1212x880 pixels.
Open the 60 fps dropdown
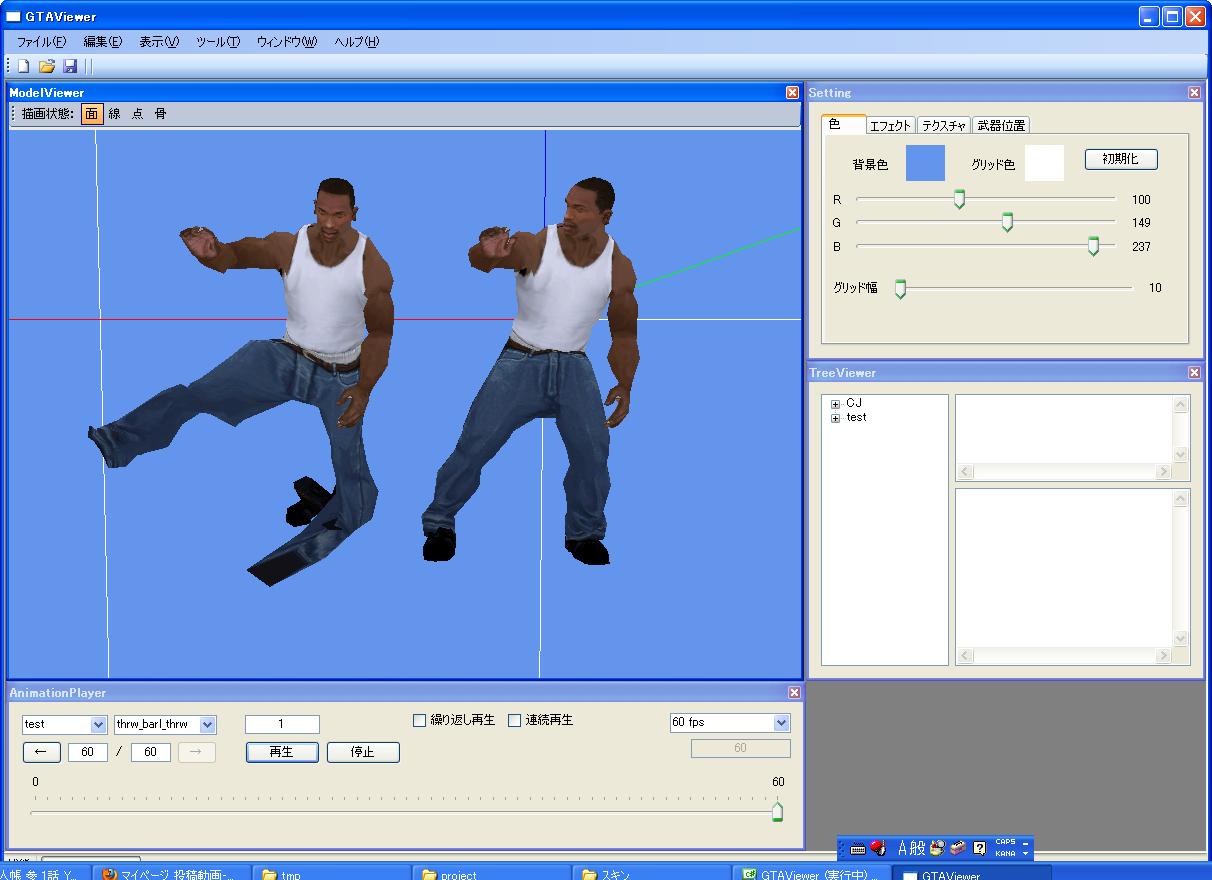tap(781, 722)
